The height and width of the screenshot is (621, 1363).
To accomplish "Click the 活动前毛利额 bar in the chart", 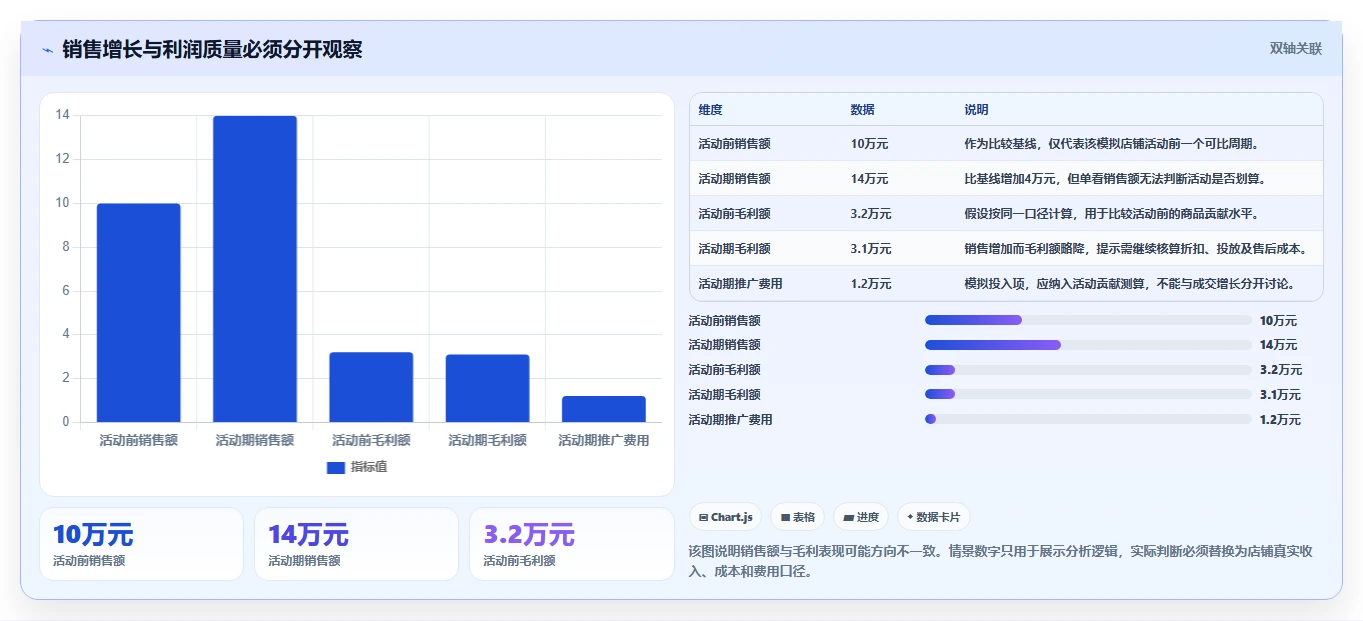I will pyautogui.click(x=371, y=387).
